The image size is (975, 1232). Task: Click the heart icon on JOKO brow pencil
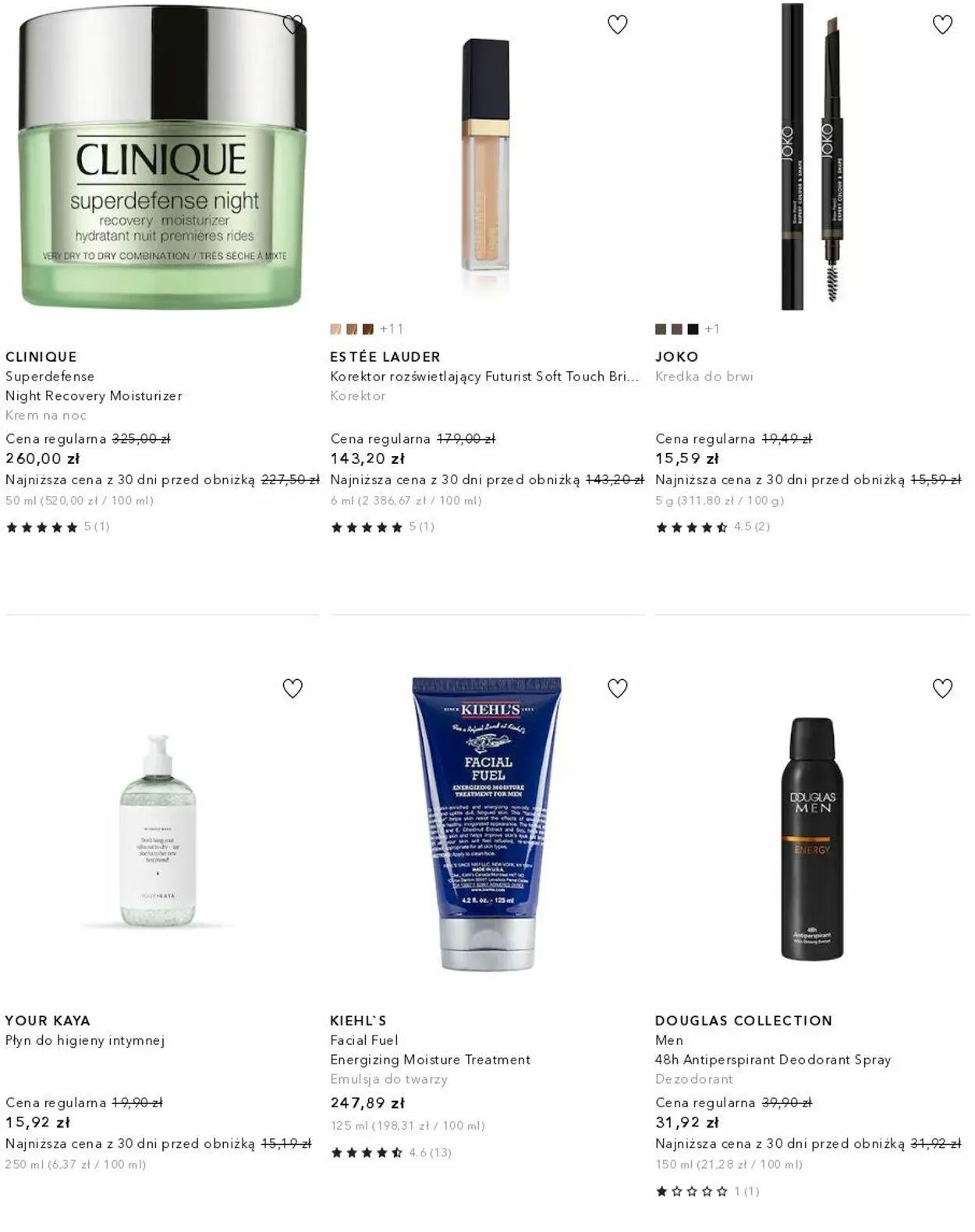942,24
